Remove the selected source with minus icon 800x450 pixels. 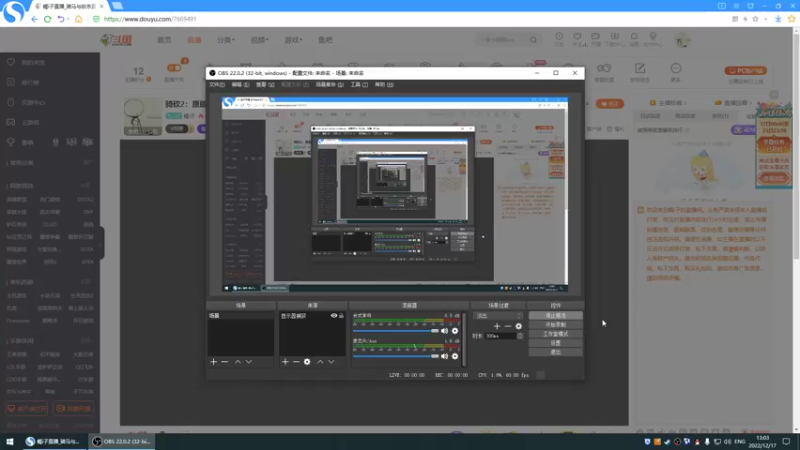tap(296, 362)
